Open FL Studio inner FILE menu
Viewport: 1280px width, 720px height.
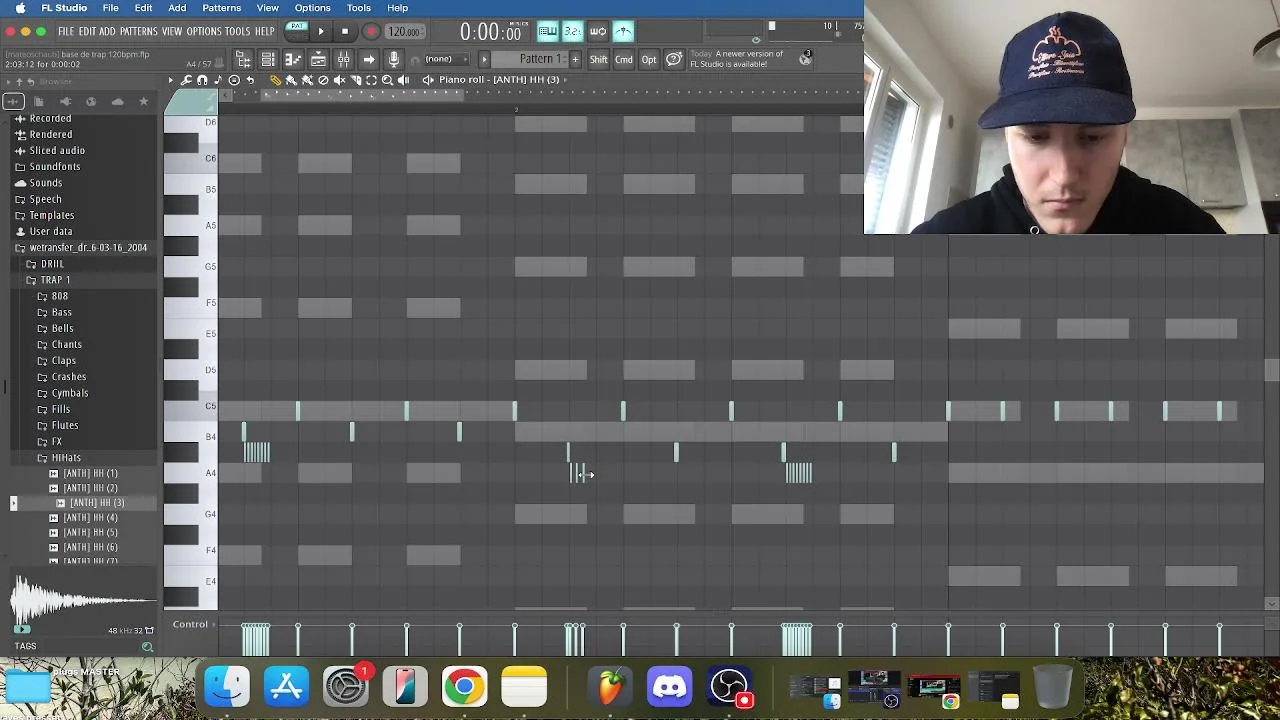pos(66,32)
